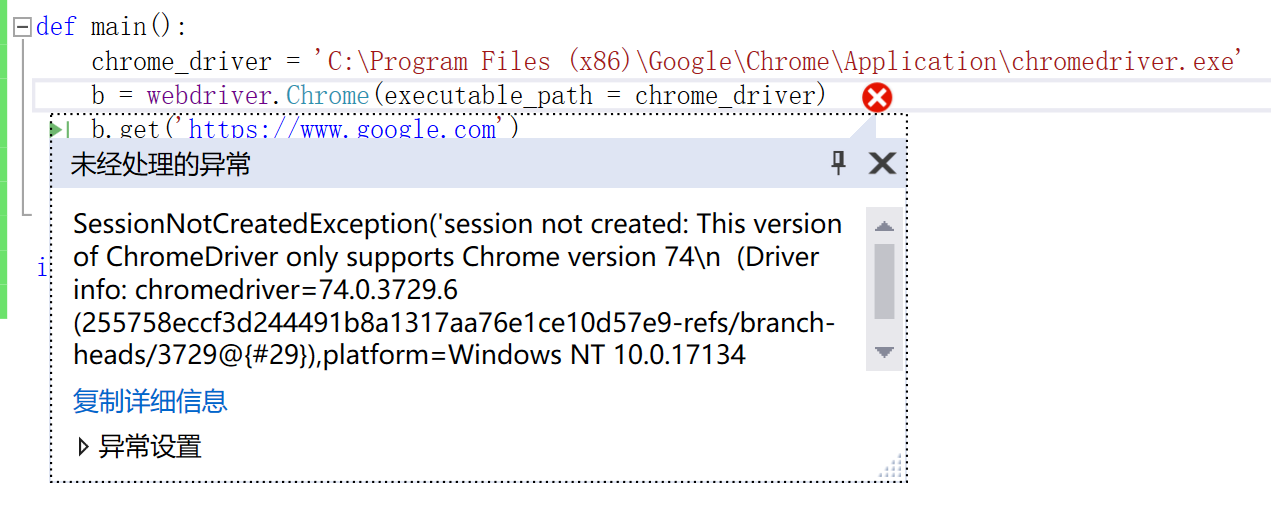
Task: Click the red exception error icon
Action: [x=877, y=97]
